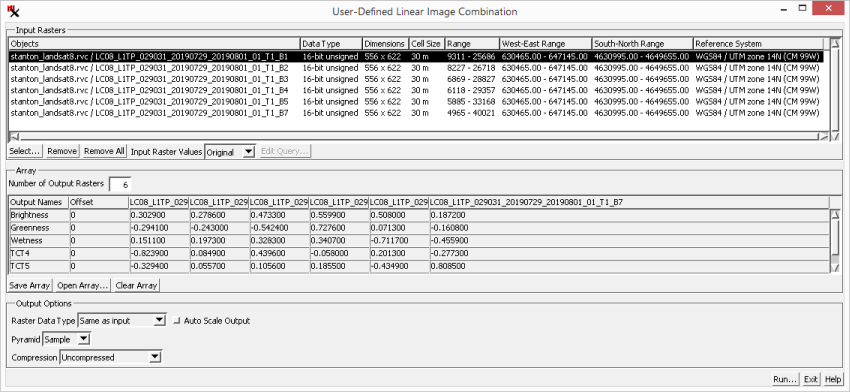Click the Brightness coefficient 0.302900 cell
Image resolution: width=850 pixels, height=392 pixels.
tap(158, 215)
